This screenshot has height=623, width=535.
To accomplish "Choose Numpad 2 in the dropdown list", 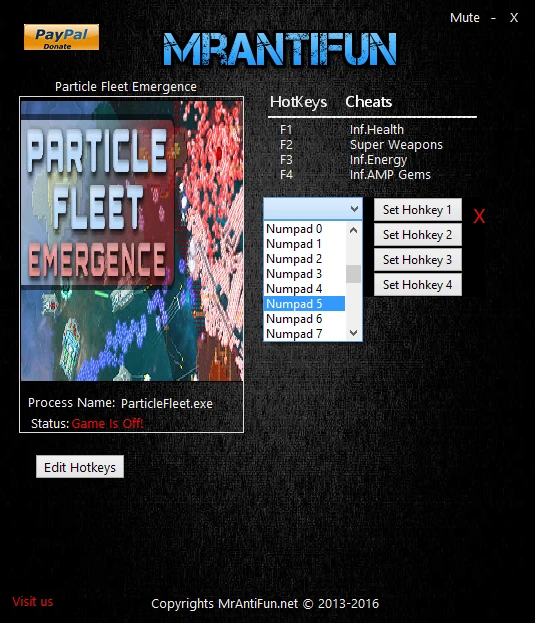I will click(x=304, y=259).
